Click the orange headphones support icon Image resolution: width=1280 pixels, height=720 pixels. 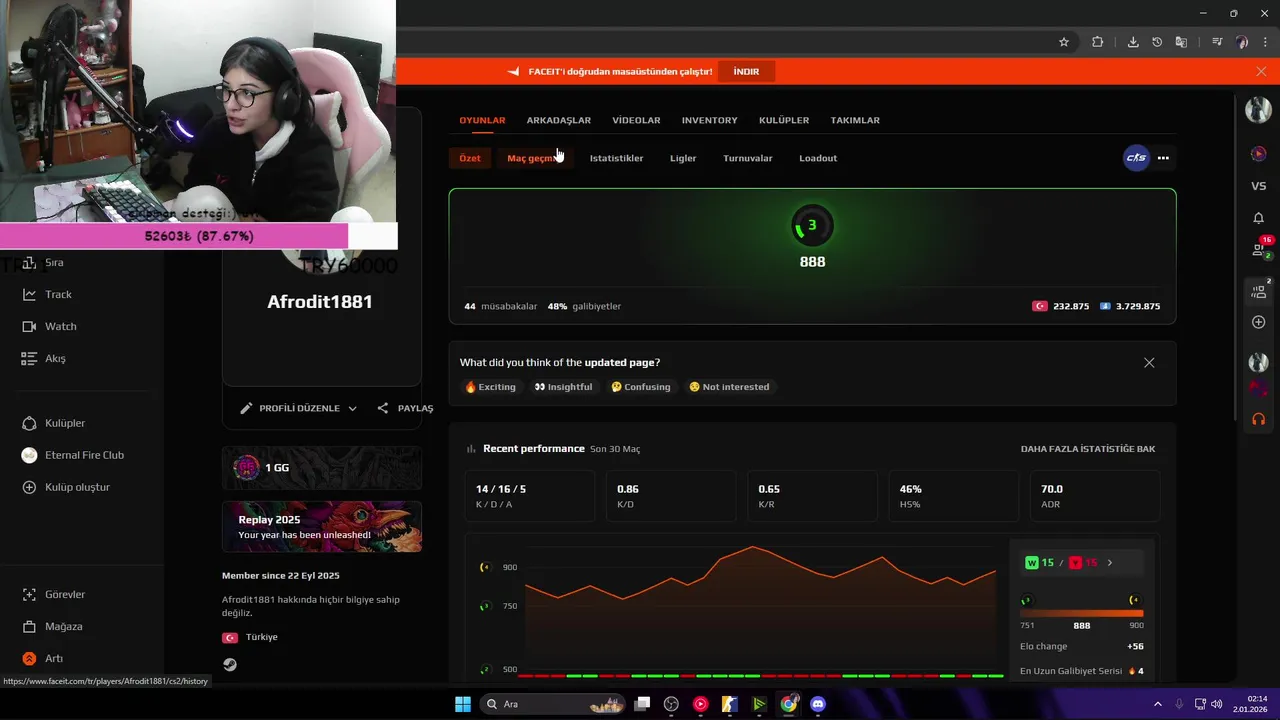coord(1259,419)
